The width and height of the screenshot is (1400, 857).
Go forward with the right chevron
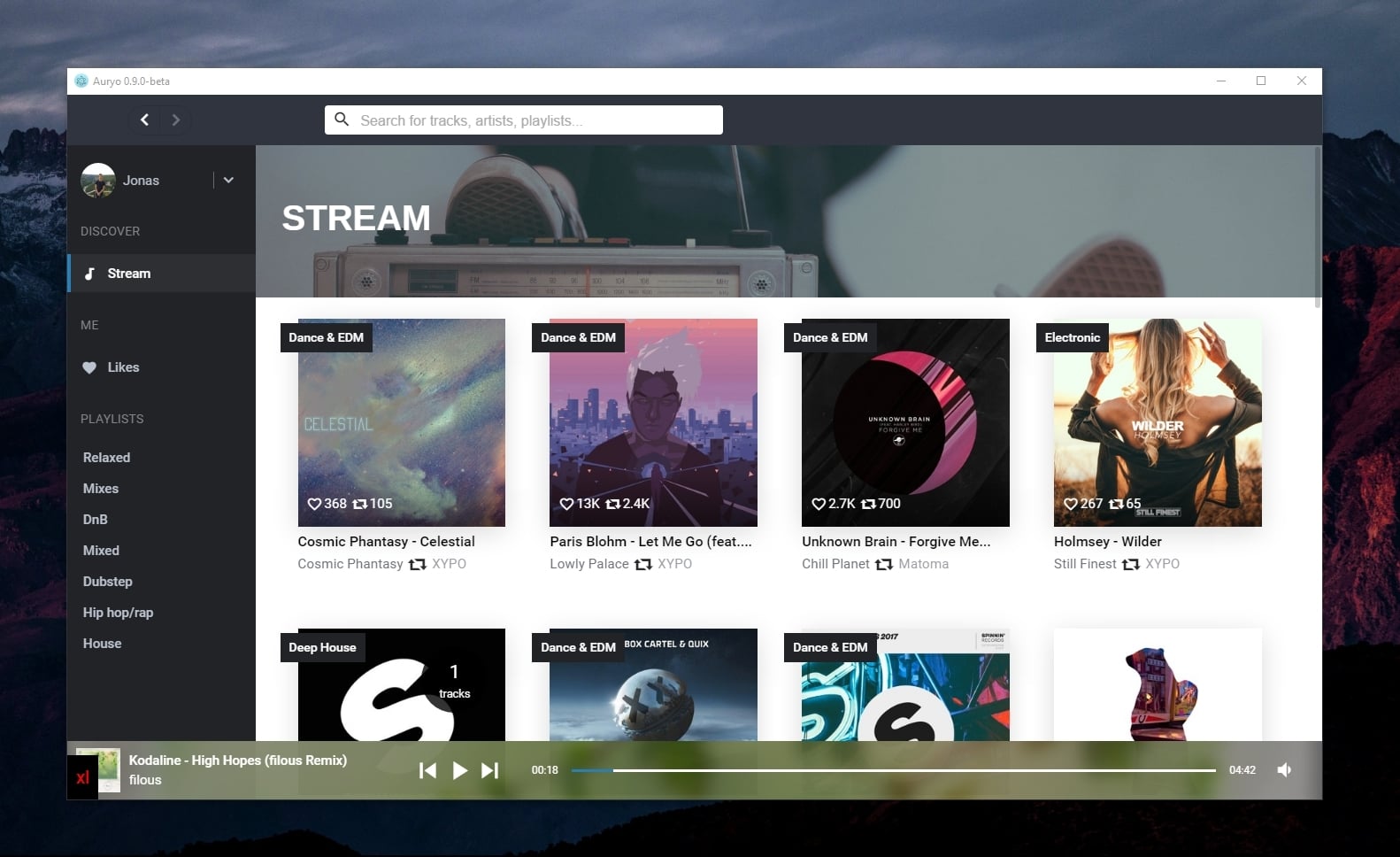pos(175,120)
